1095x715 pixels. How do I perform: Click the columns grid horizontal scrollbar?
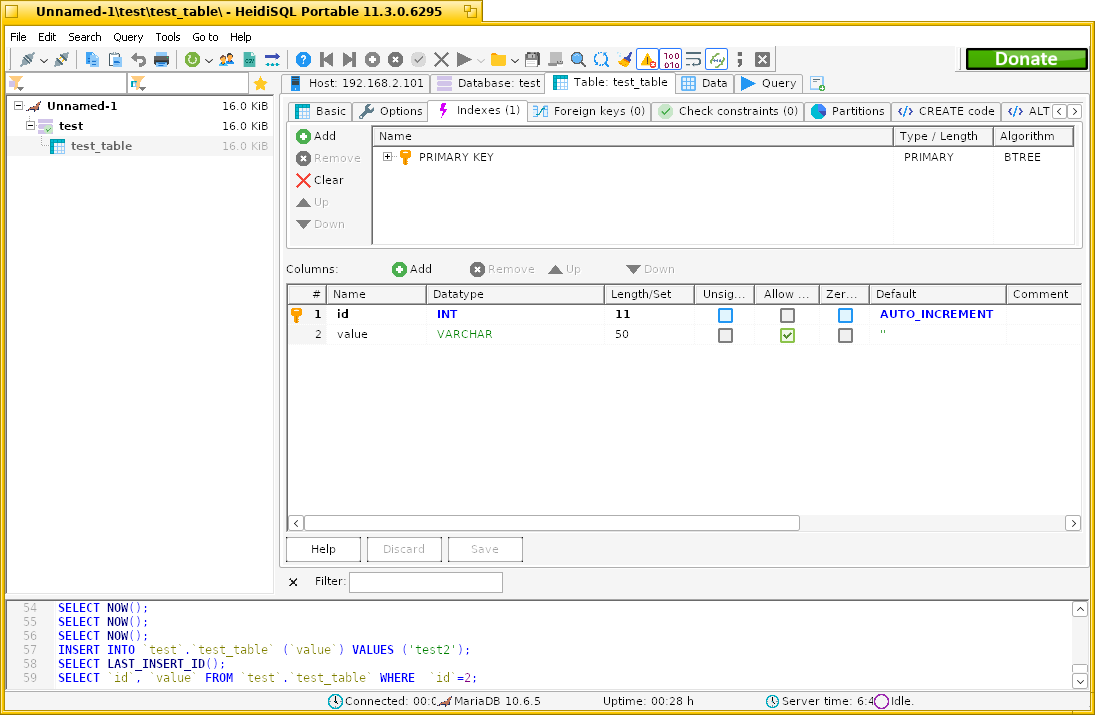tap(552, 523)
